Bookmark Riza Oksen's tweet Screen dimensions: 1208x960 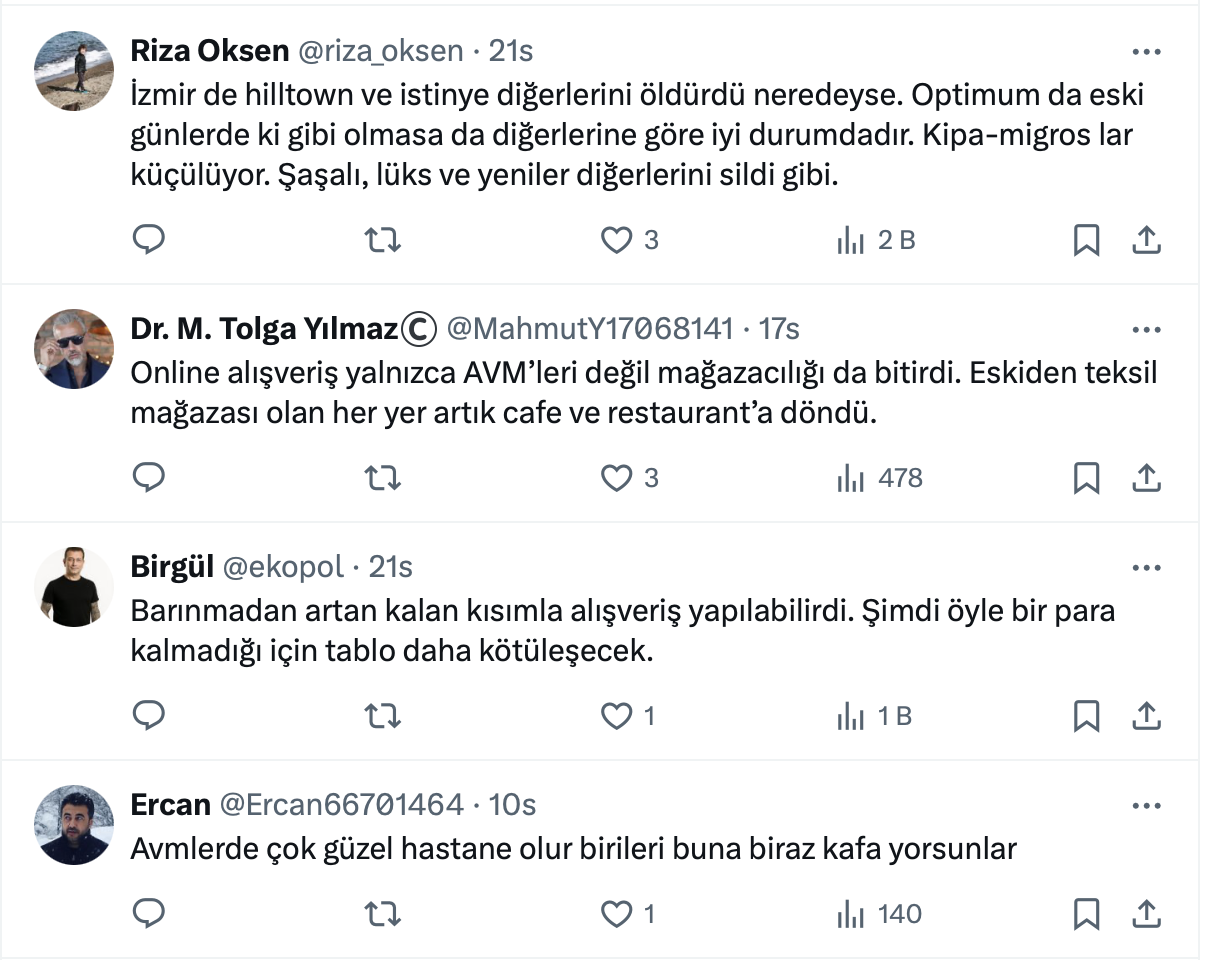pyautogui.click(x=1086, y=240)
